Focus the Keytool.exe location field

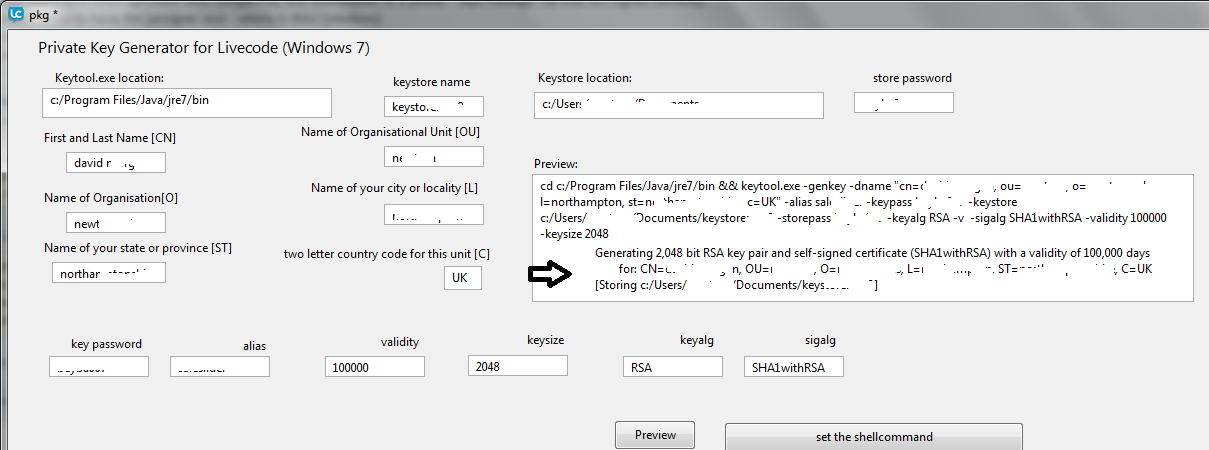pos(187,102)
